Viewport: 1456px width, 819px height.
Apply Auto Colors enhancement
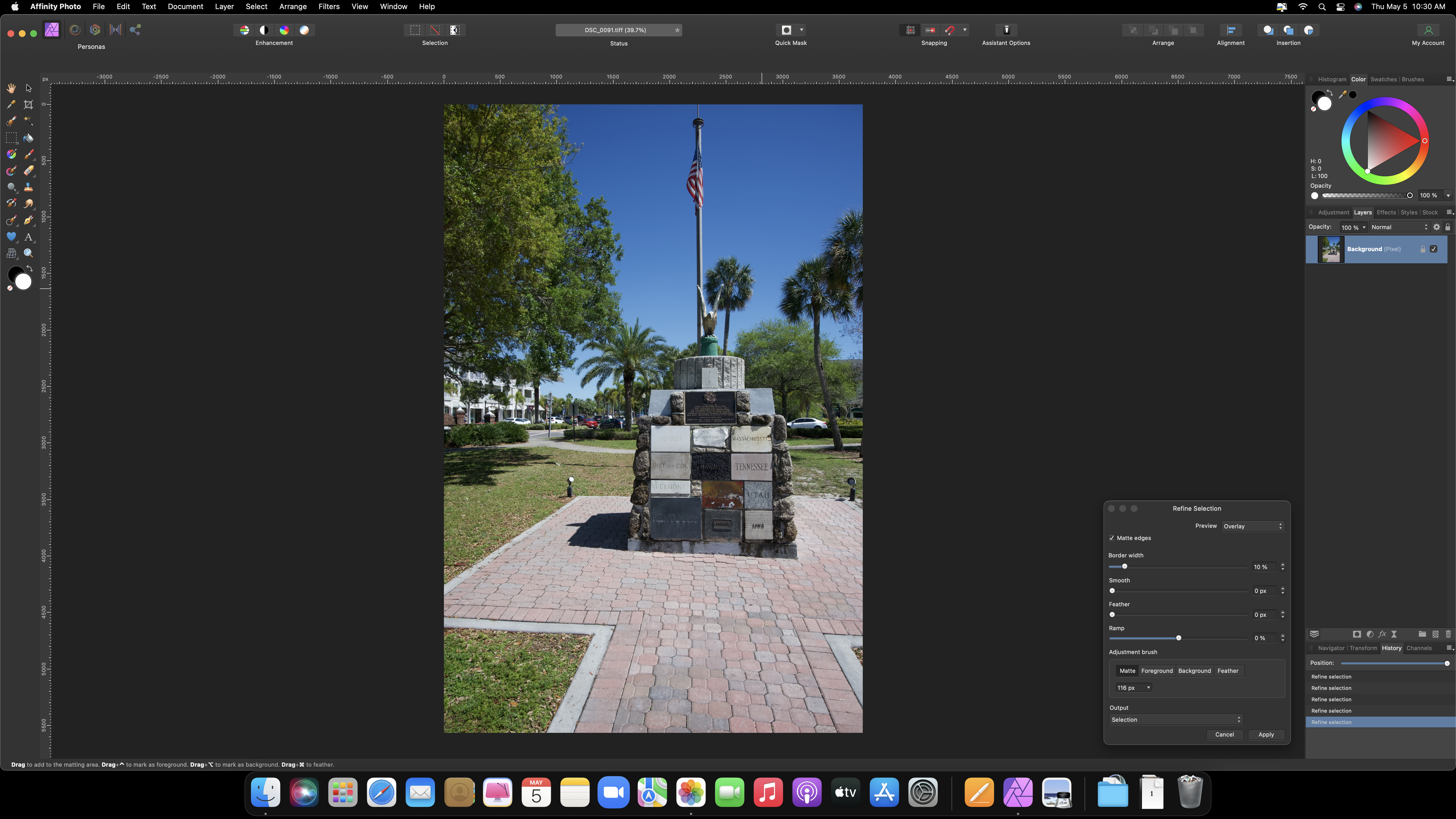284,30
